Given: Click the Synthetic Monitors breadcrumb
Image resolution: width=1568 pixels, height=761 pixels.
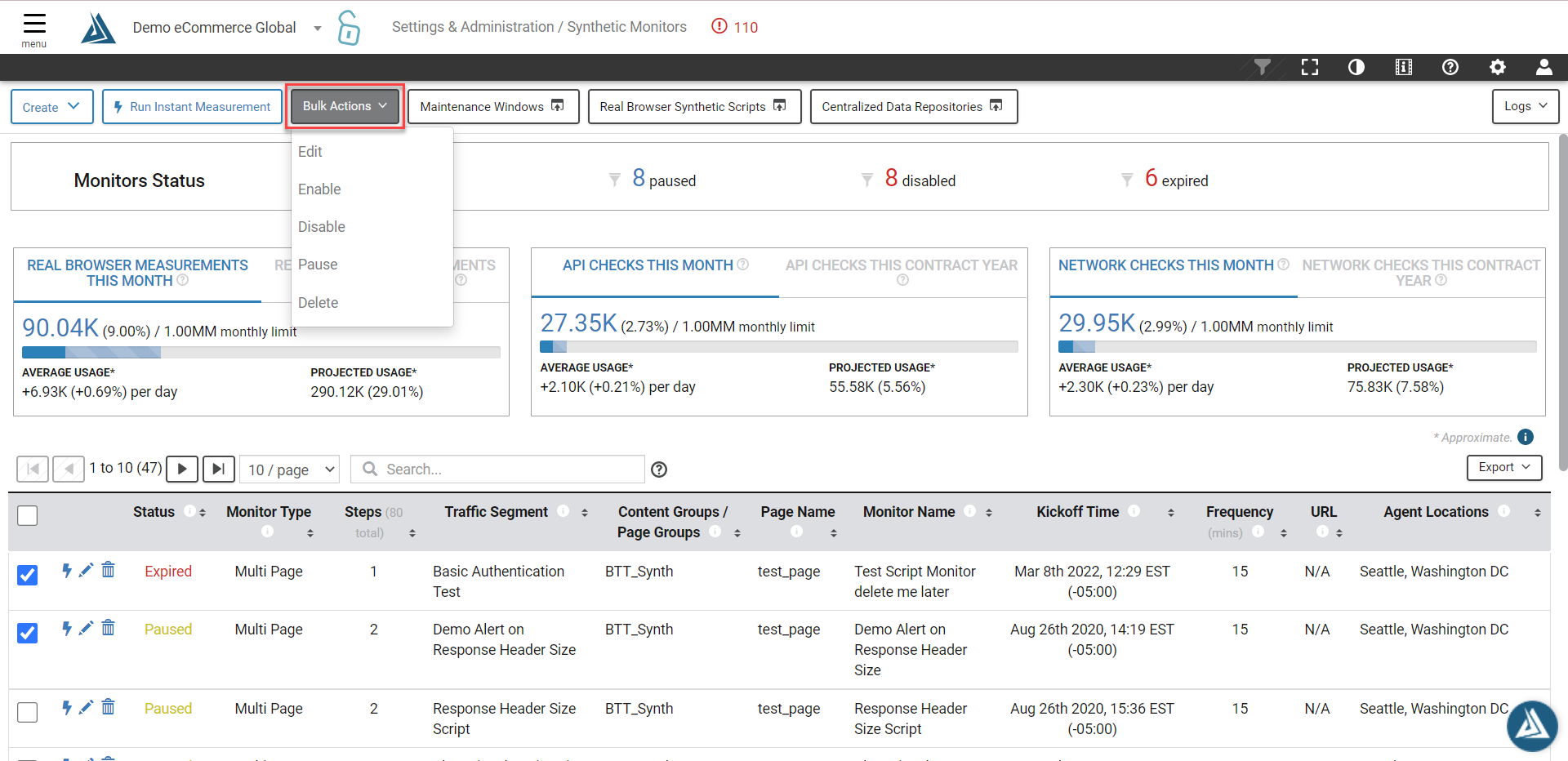Looking at the screenshot, I should pos(626,27).
